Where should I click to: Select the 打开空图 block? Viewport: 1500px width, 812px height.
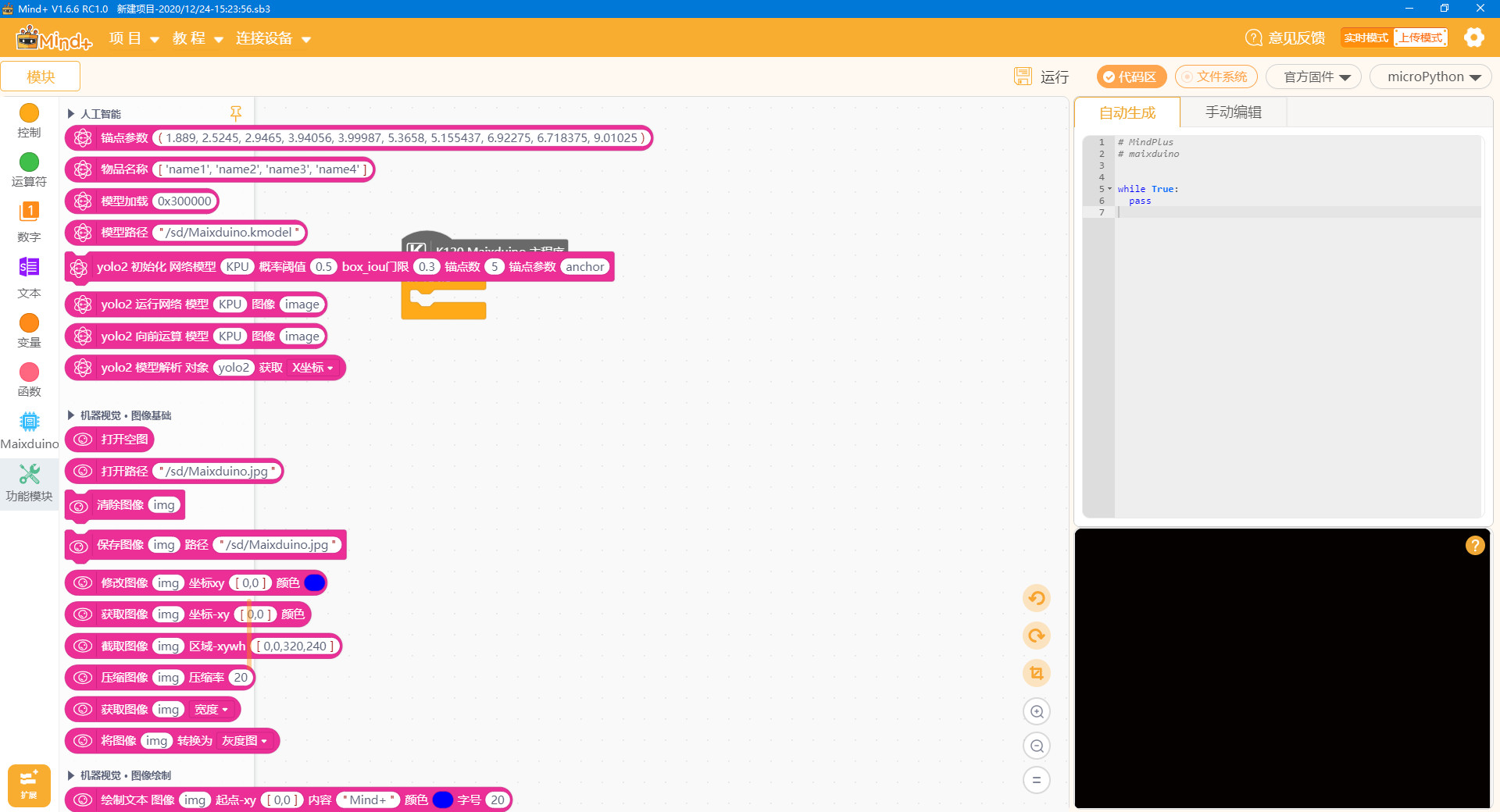point(109,440)
